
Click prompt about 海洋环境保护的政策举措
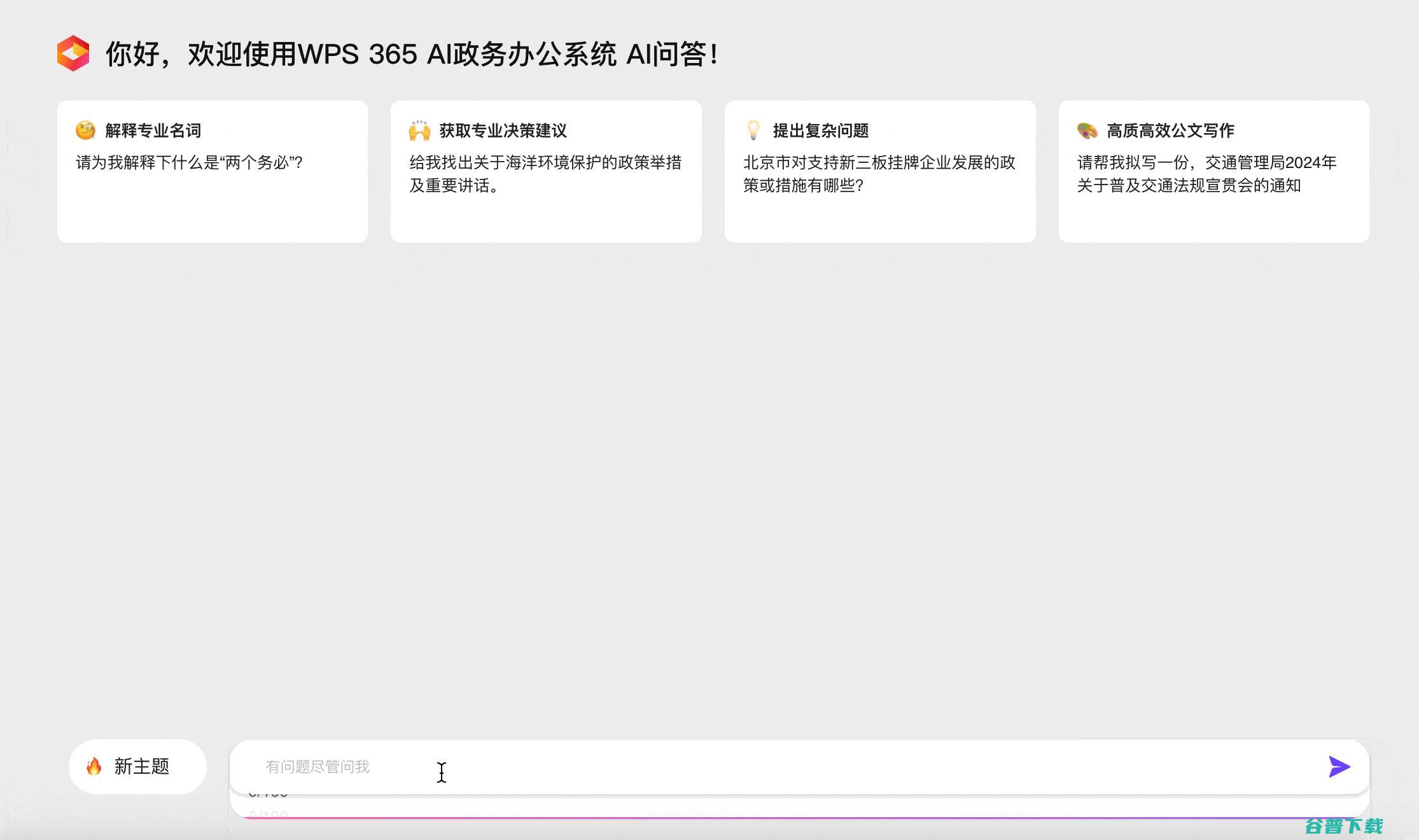tap(545, 174)
